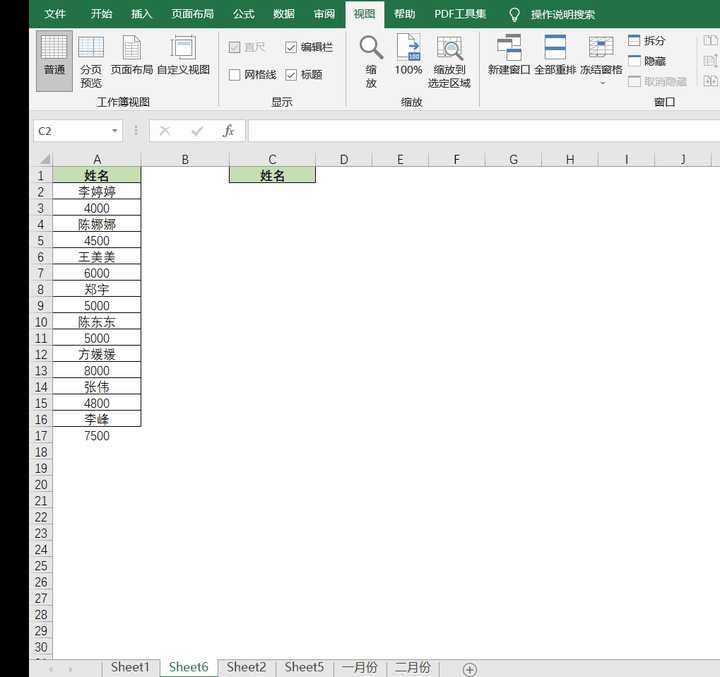Arrange All windows (全部重排)
This screenshot has height=677, width=720.
(x=555, y=55)
